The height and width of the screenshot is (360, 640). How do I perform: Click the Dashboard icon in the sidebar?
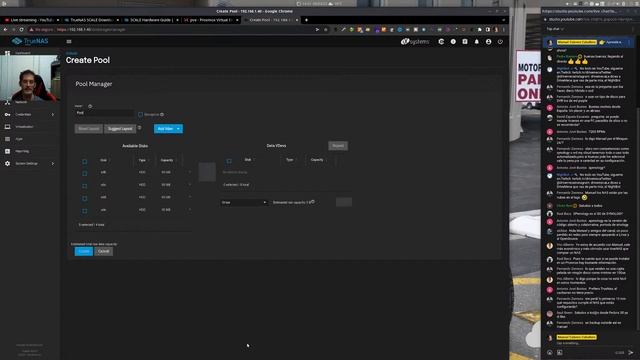(x=7, y=53)
